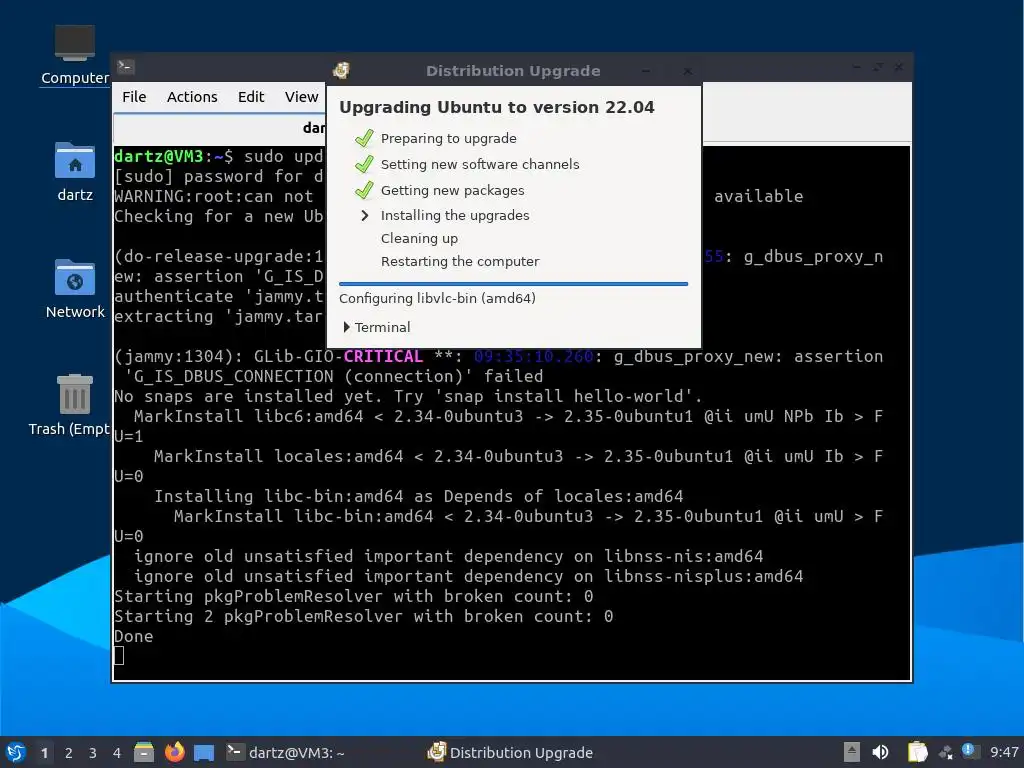This screenshot has width=1024, height=768.
Task: Switch to workspace 3
Action: [93, 753]
